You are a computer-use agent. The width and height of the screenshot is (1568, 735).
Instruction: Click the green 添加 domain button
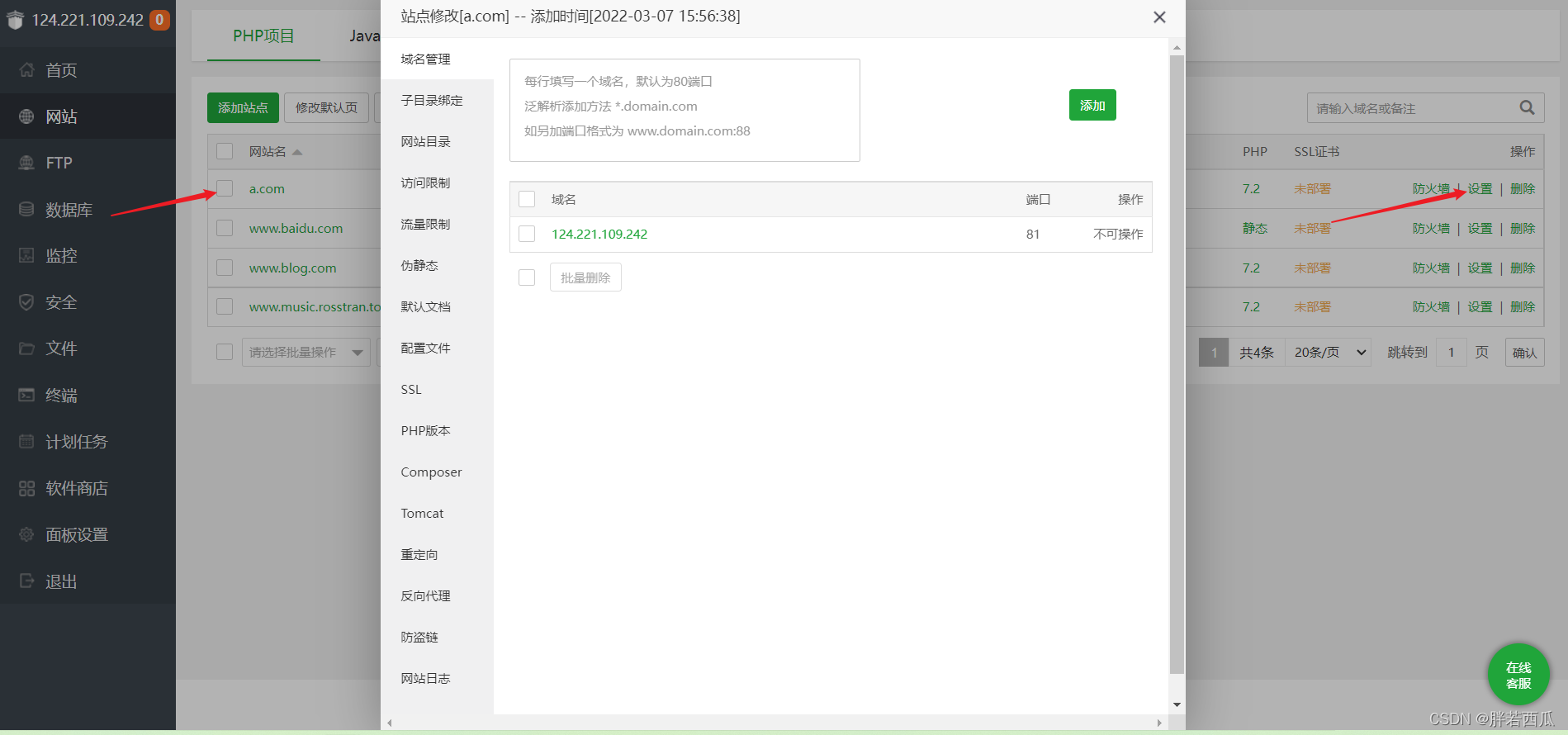pyautogui.click(x=1092, y=105)
